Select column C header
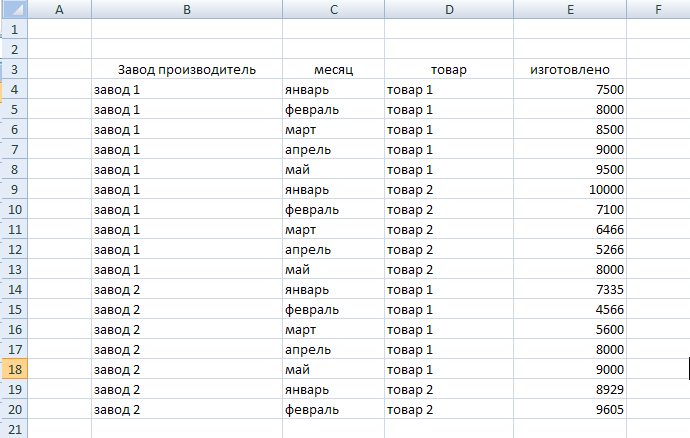 point(334,9)
